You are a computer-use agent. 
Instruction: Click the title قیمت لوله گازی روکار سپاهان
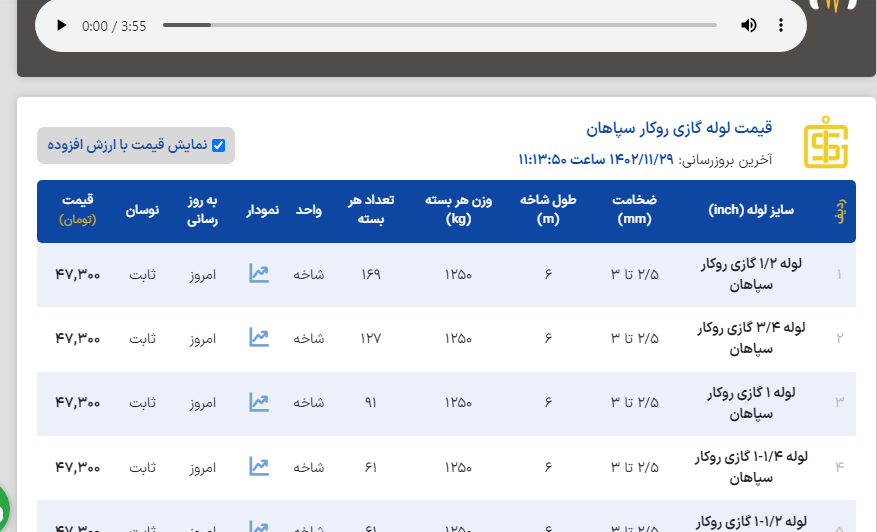click(x=678, y=129)
